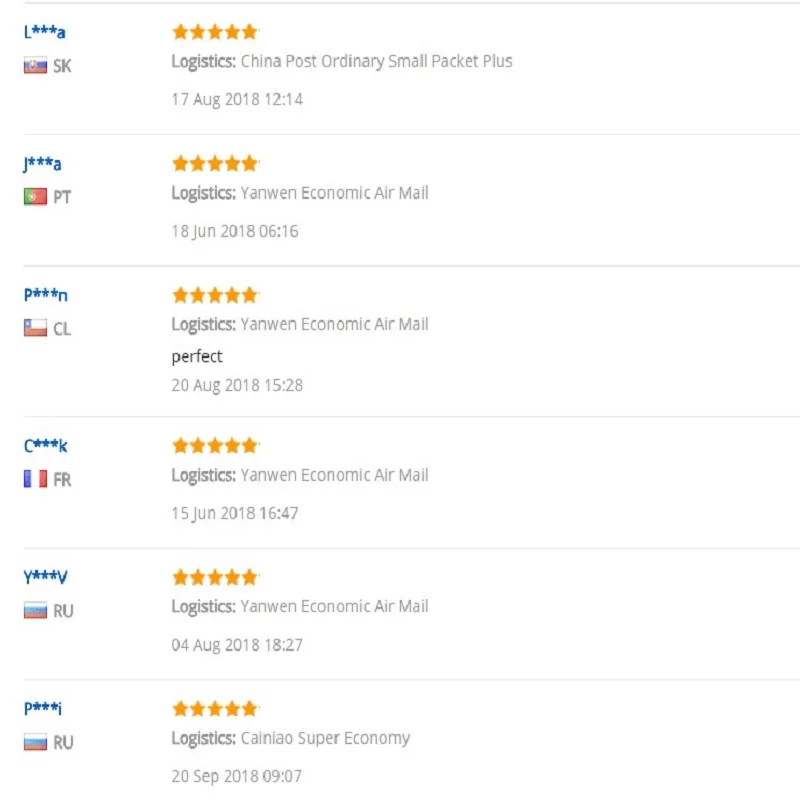Image resolution: width=800 pixels, height=800 pixels.
Task: Select username P***i at the bottom
Action: tap(43, 709)
